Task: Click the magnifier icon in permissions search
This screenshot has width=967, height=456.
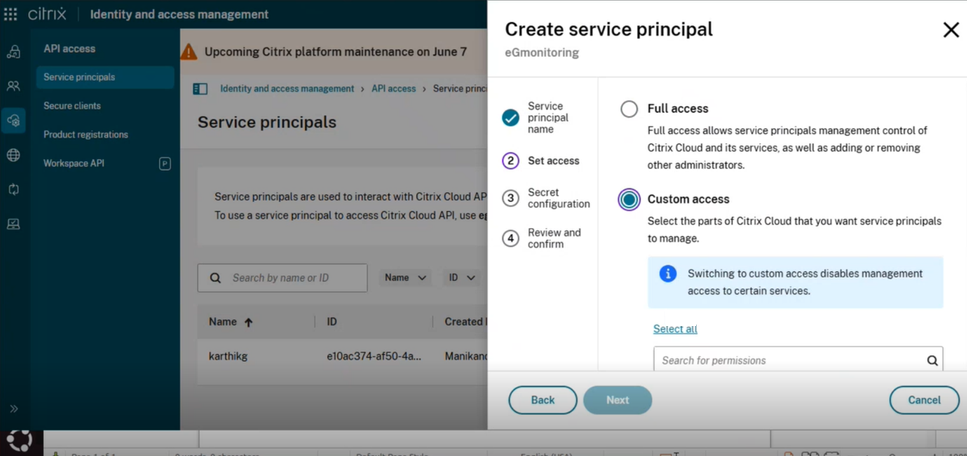Action: (931, 361)
